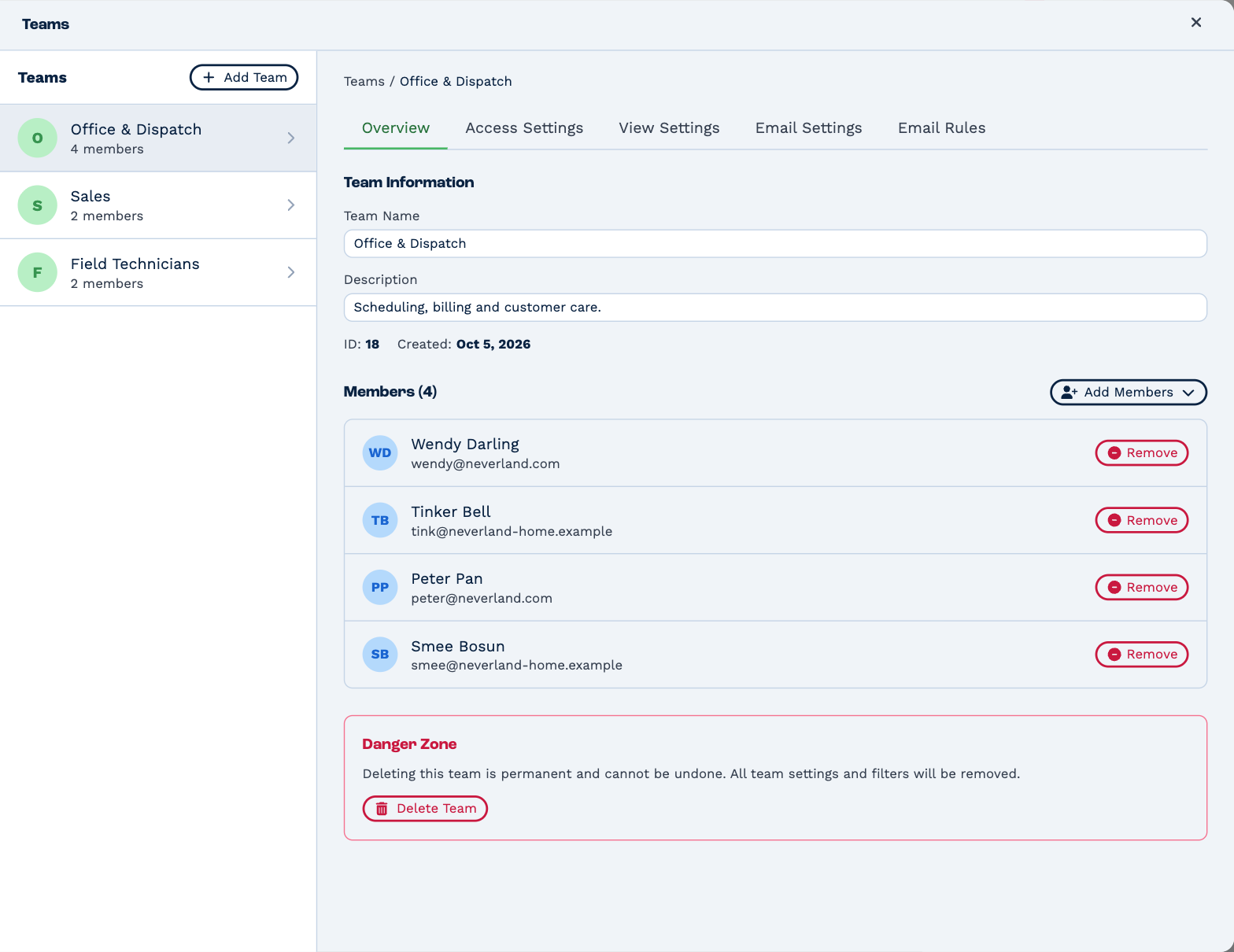The width and height of the screenshot is (1234, 952).
Task: Close the Teams dialog
Action: [1195, 23]
